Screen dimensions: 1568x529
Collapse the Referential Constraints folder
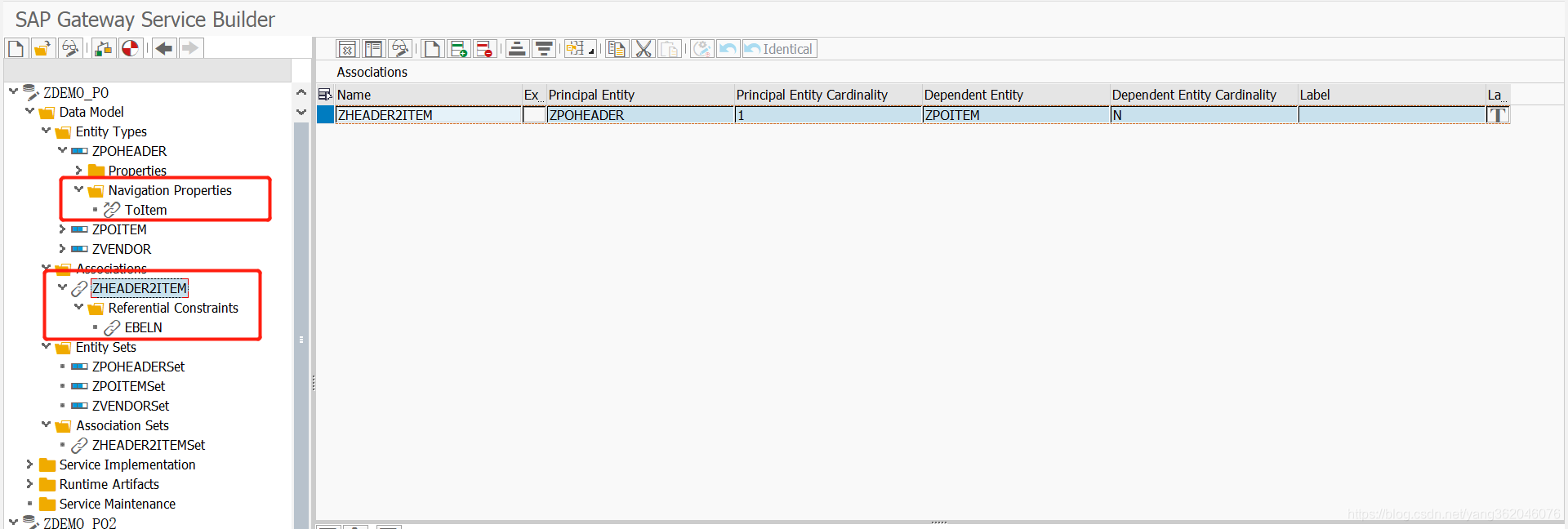[x=79, y=307]
